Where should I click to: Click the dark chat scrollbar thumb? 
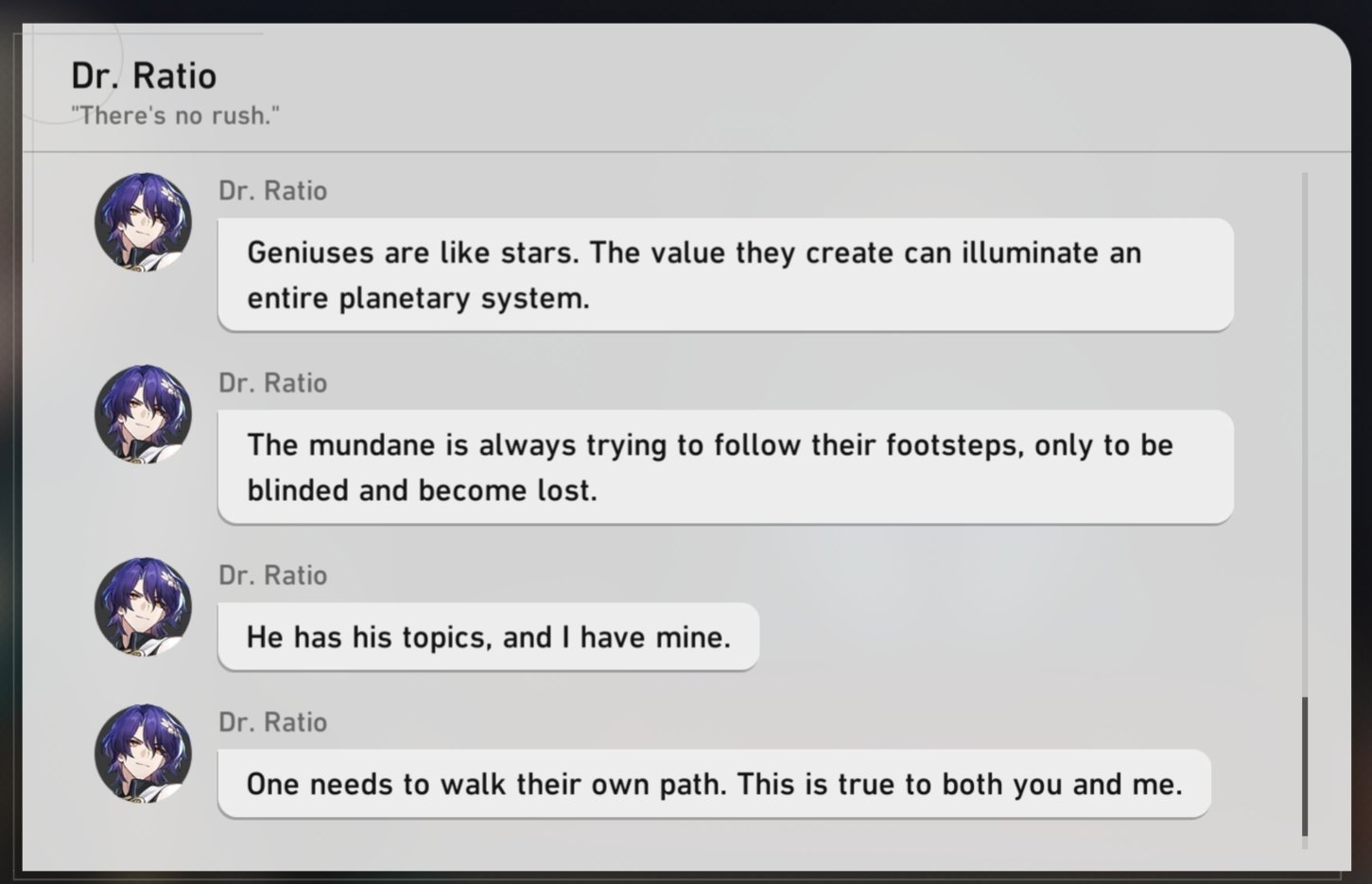(1305, 766)
